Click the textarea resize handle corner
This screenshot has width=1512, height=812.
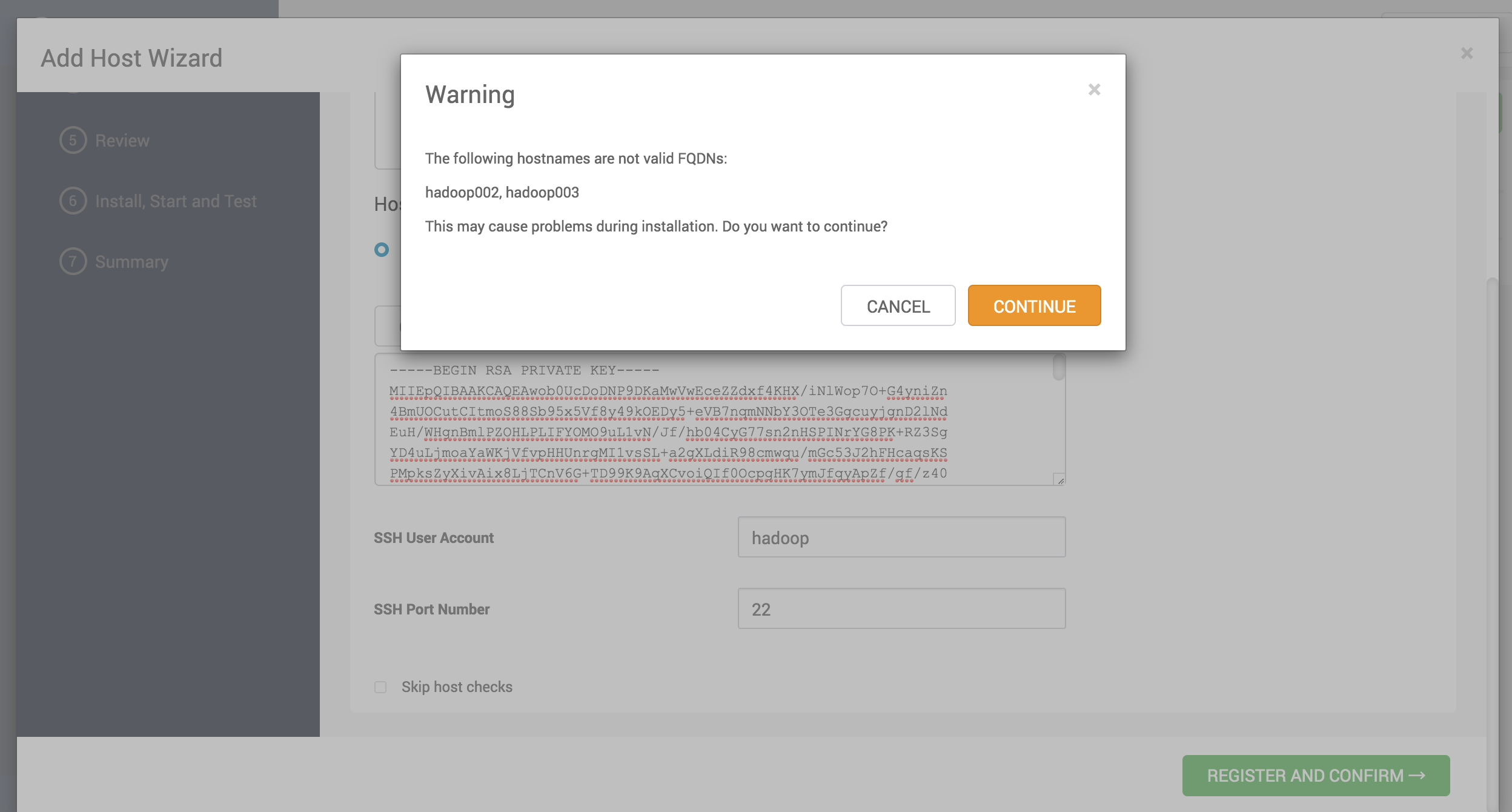click(x=1059, y=480)
